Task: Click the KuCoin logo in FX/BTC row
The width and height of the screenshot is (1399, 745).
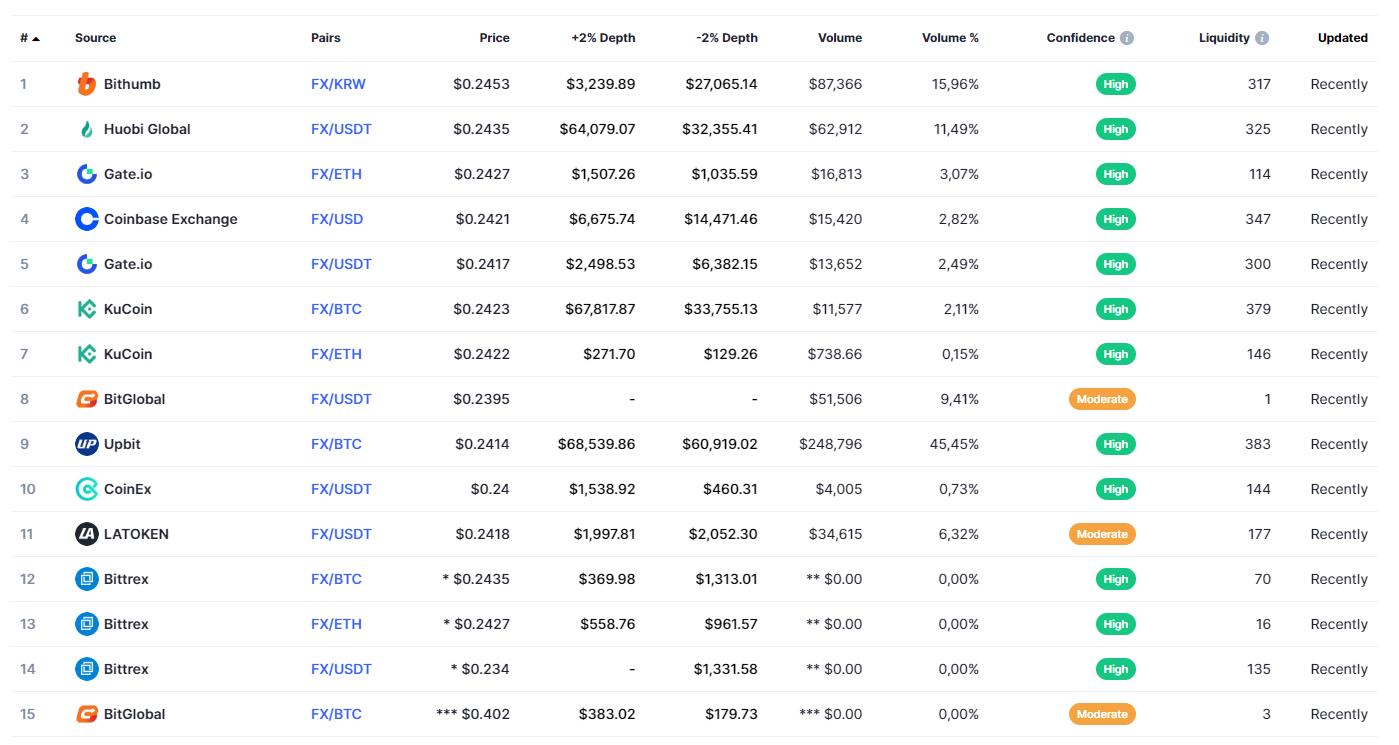Action: point(87,309)
